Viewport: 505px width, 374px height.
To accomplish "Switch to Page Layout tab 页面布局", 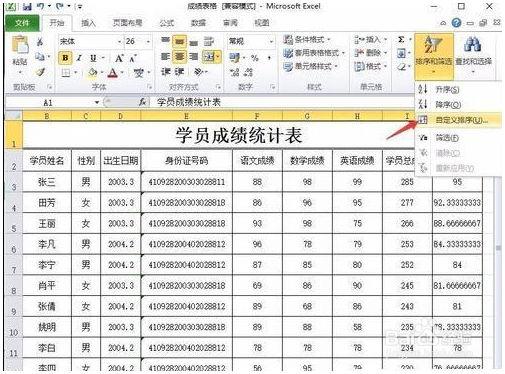I will tap(127, 23).
